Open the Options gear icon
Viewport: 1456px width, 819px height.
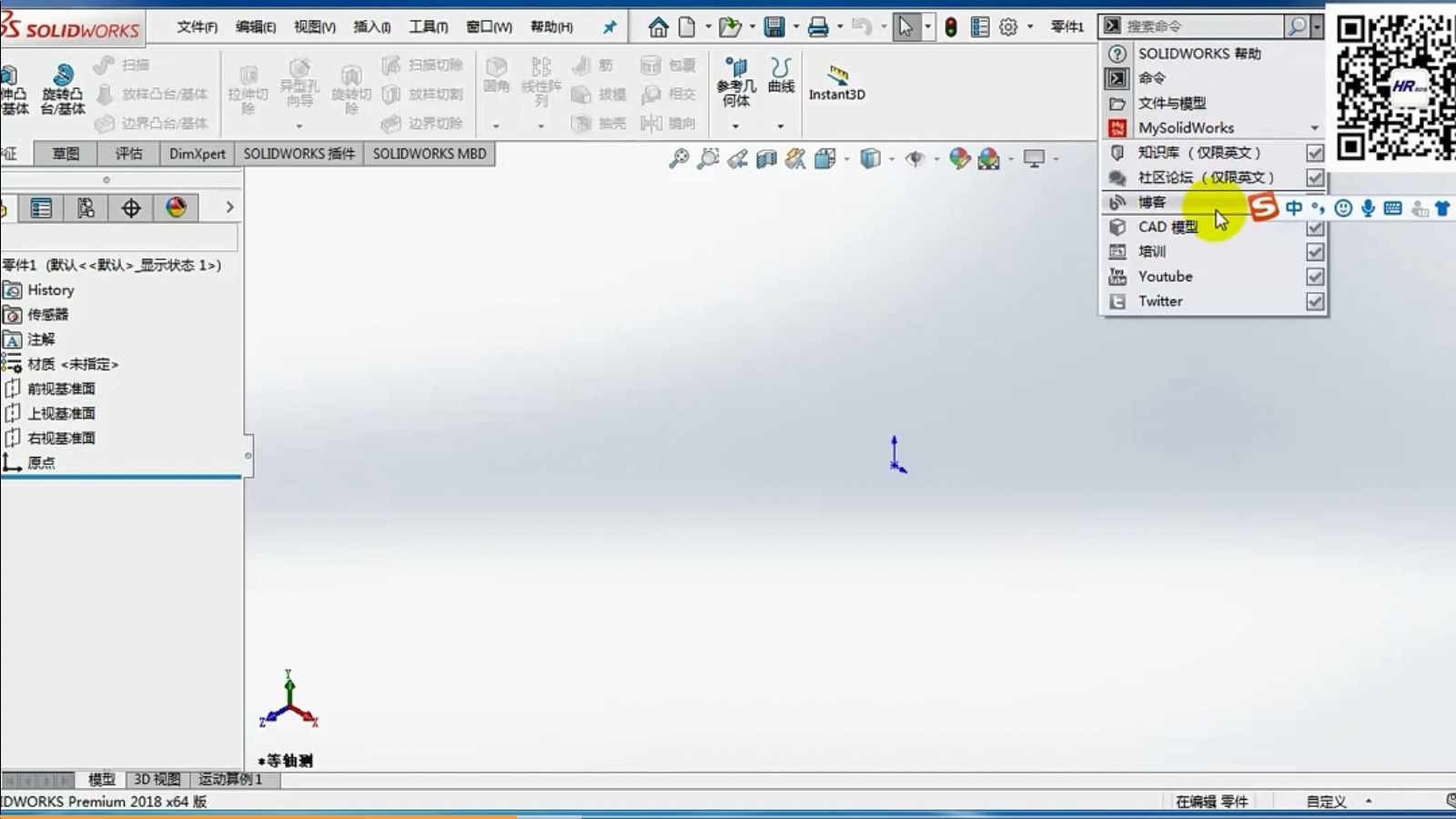coord(1008,27)
